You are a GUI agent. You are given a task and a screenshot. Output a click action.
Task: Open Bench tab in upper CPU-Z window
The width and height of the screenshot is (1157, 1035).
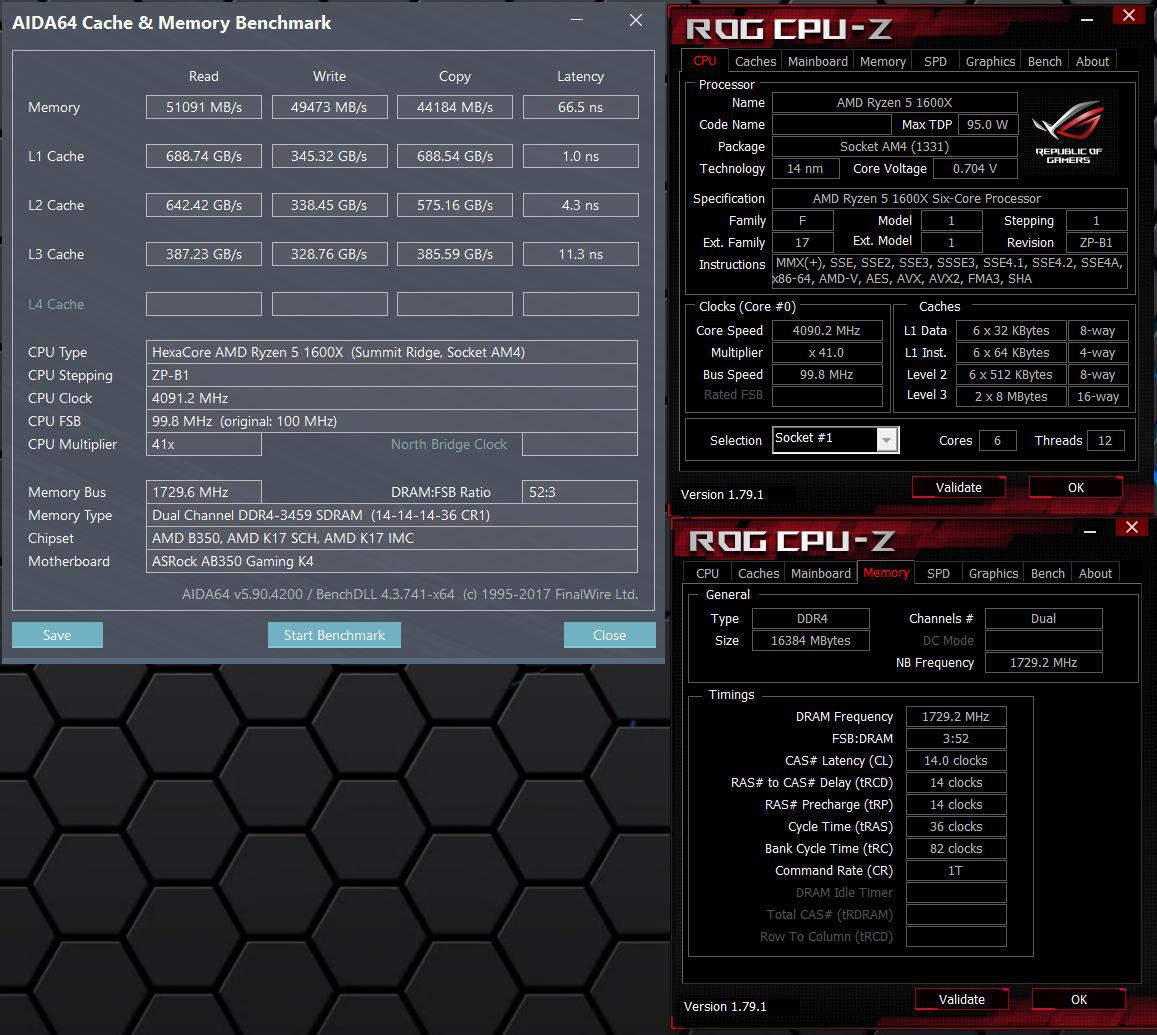pyautogui.click(x=1045, y=61)
